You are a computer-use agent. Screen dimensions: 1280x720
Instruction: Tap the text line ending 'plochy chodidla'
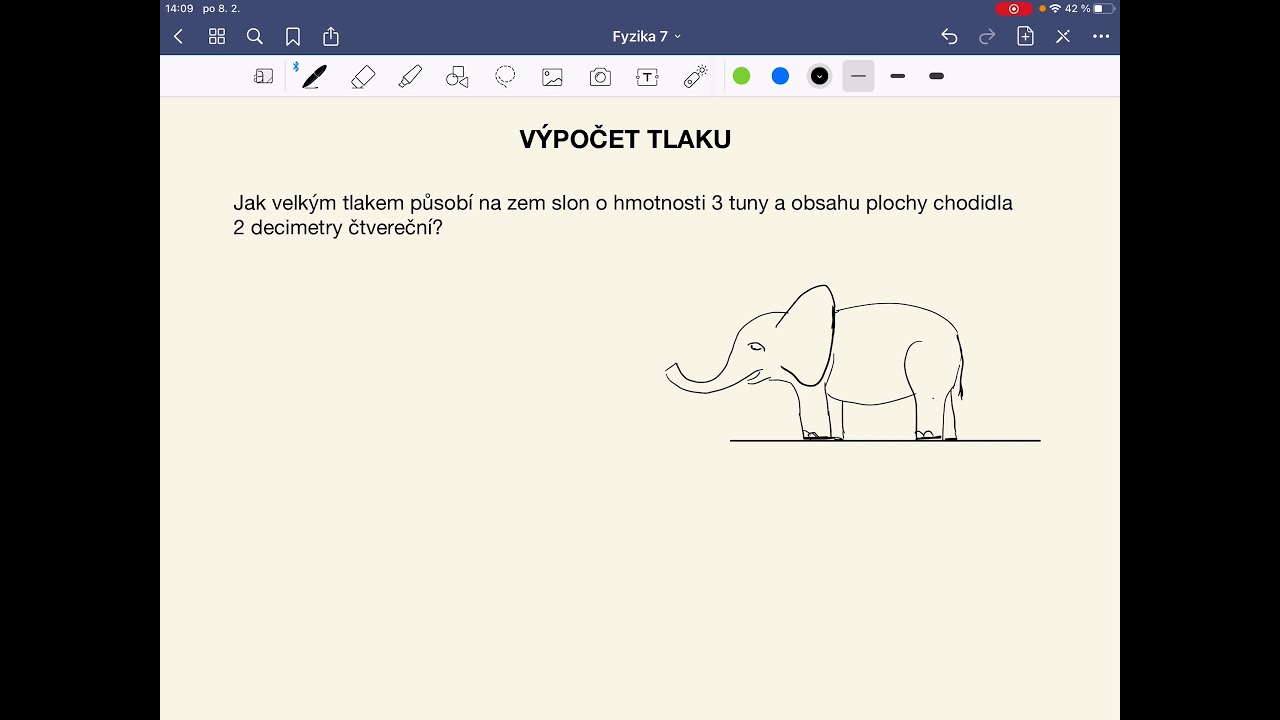pos(623,203)
